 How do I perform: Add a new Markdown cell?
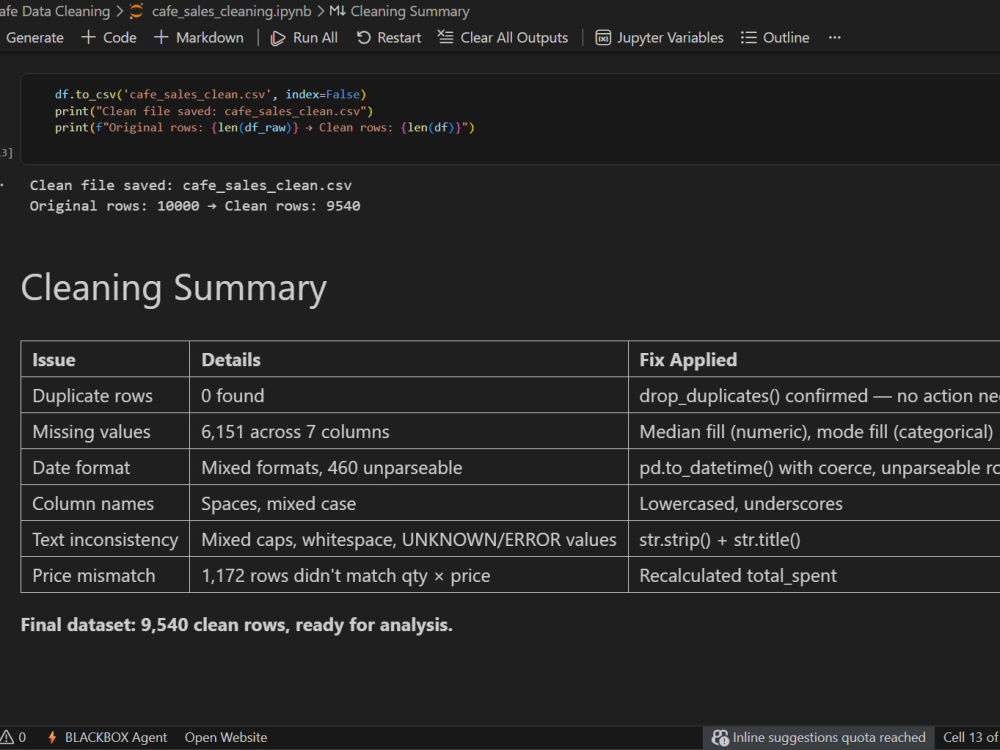[199, 38]
